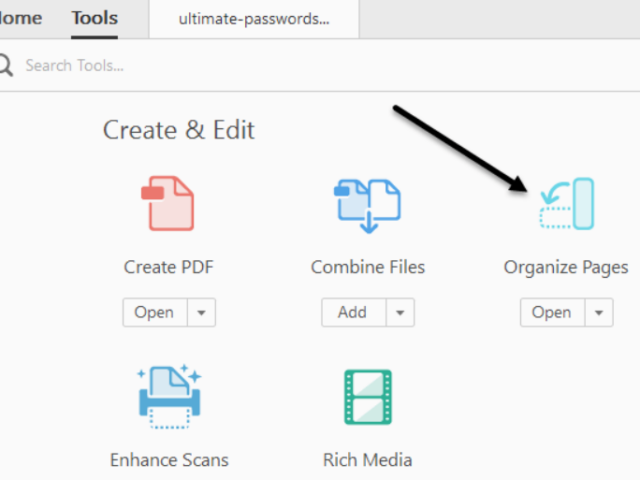Image resolution: width=640 pixels, height=480 pixels.
Task: Select the Tools tab
Action: [x=94, y=18]
